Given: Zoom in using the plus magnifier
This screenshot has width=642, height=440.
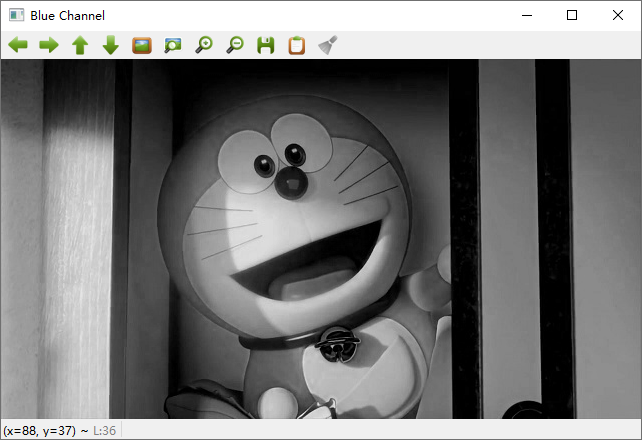Looking at the screenshot, I should tap(204, 45).
